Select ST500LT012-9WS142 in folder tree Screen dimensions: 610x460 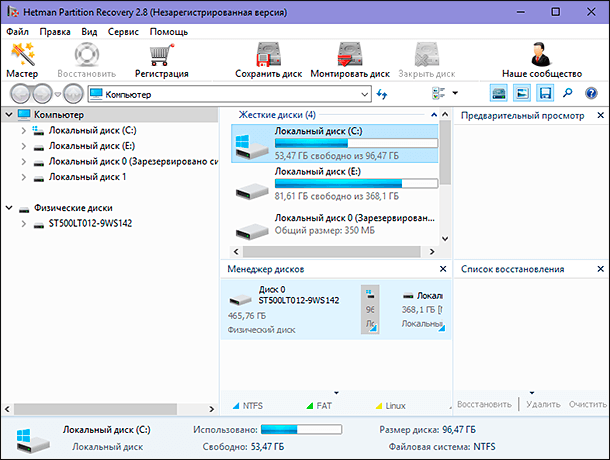[x=90, y=224]
